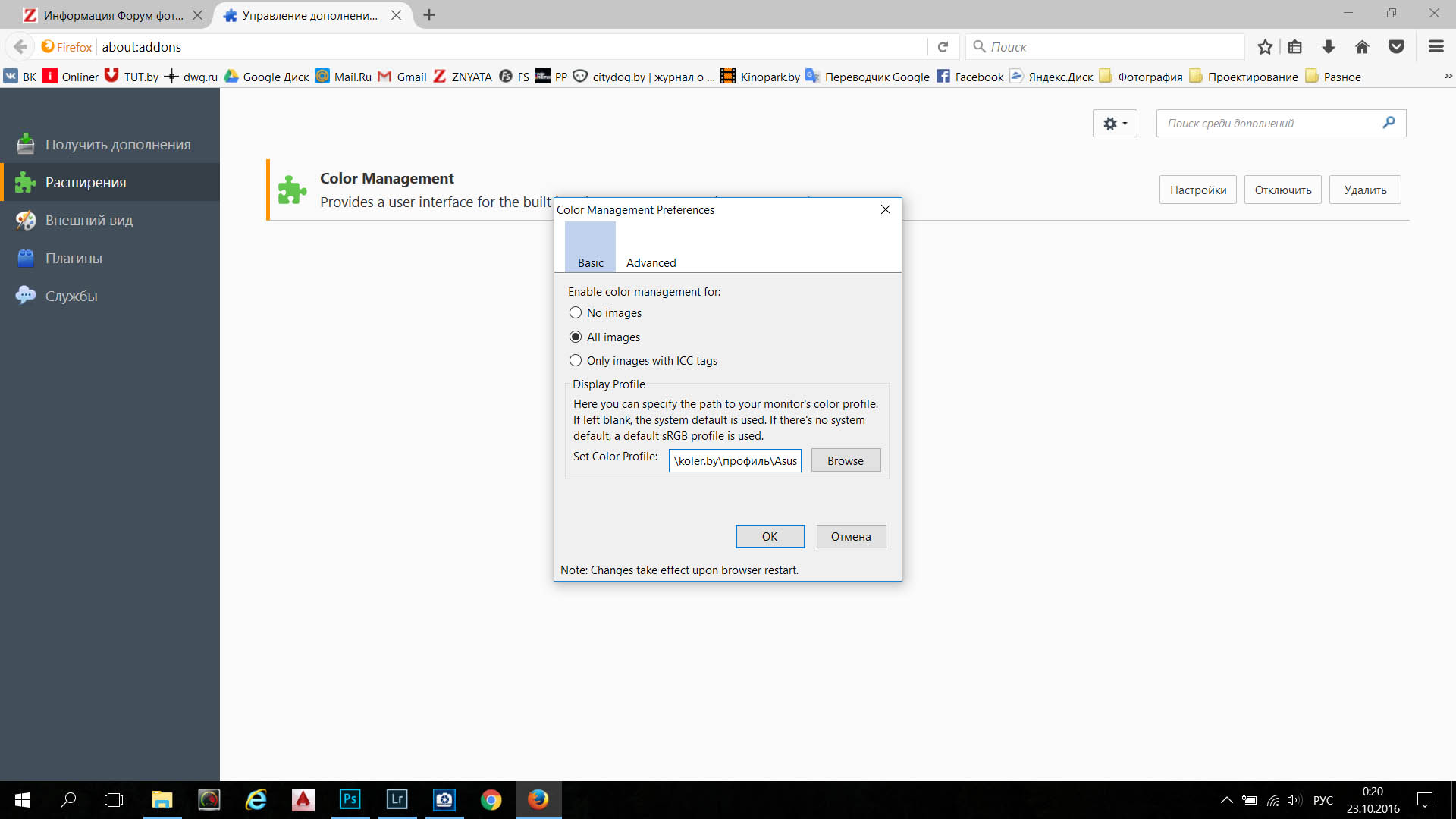Screen dimensions: 1456x819
Task: Select the All images radio option
Action: click(x=576, y=337)
